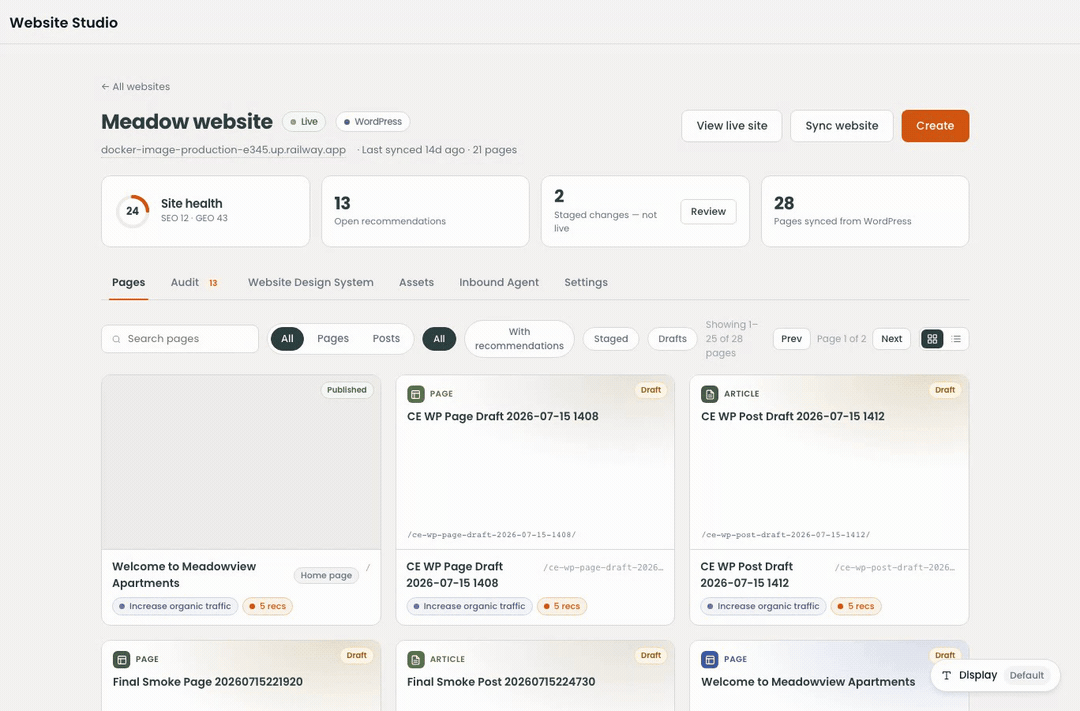Click article icon on Final Smoke Post card
The height and width of the screenshot is (711, 1080).
[415, 659]
